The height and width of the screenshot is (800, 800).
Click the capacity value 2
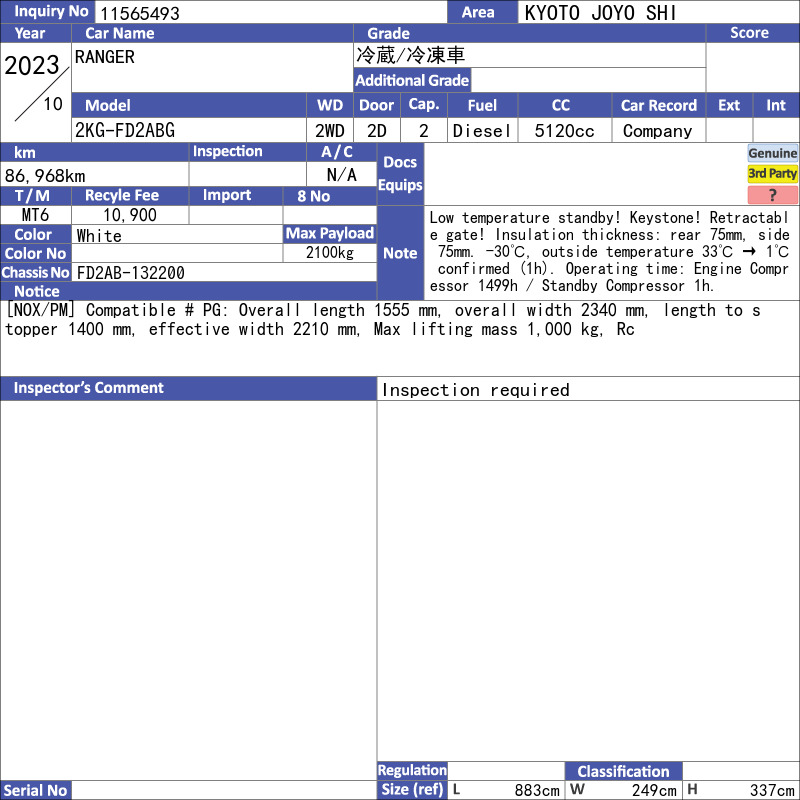coord(423,131)
